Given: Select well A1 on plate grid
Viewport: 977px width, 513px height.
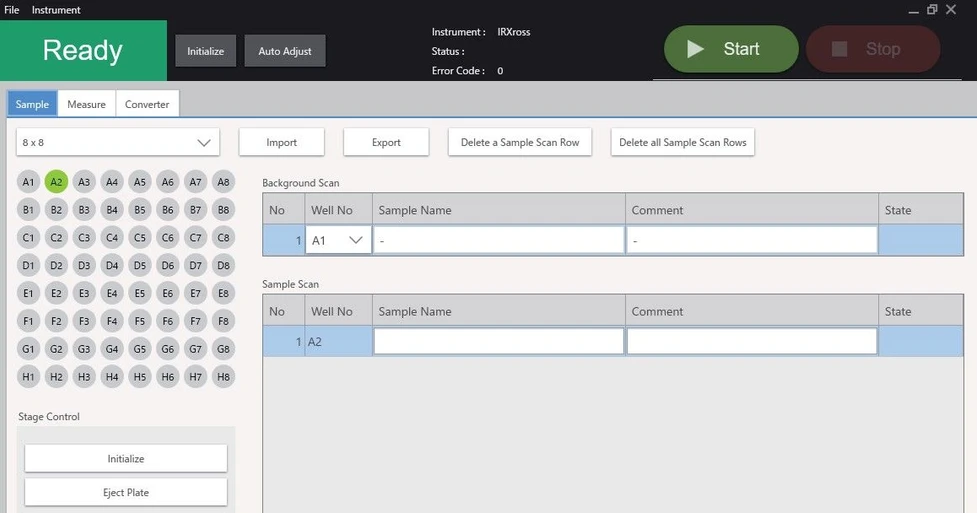Looking at the screenshot, I should [29, 182].
